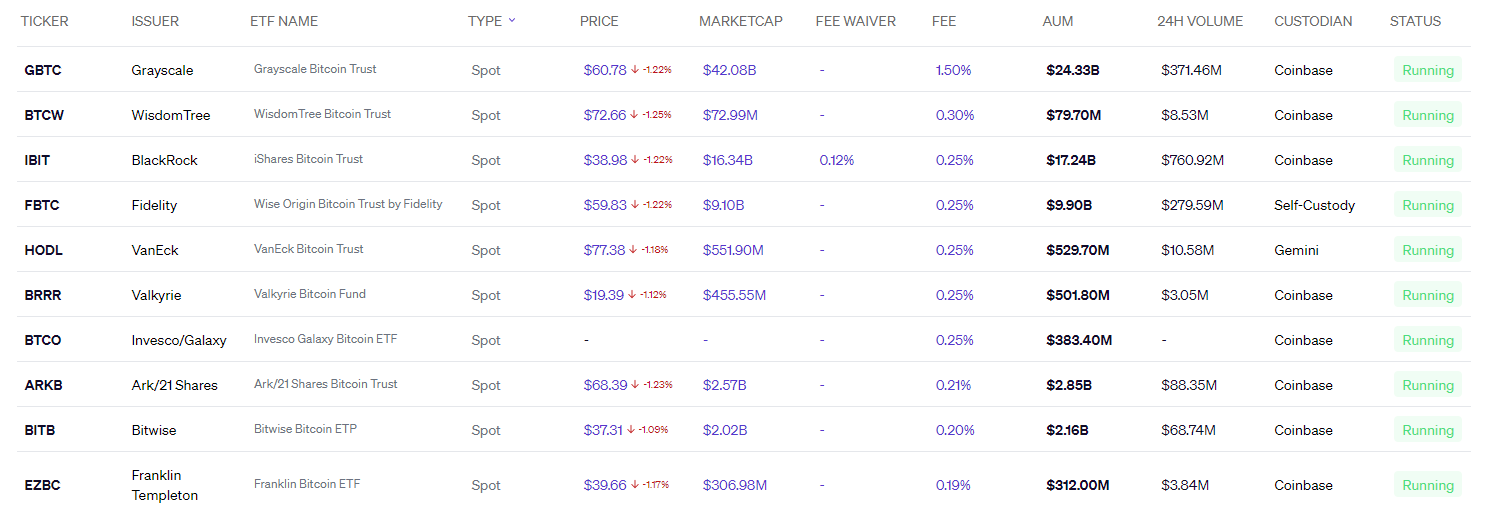Click the ARKB price down arrow icon
The height and width of the screenshot is (516, 1501).
(x=635, y=385)
